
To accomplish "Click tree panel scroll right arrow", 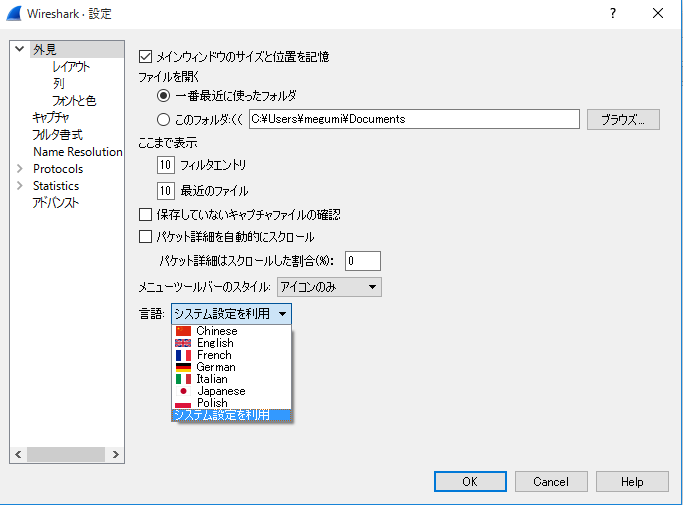I will pos(115,454).
